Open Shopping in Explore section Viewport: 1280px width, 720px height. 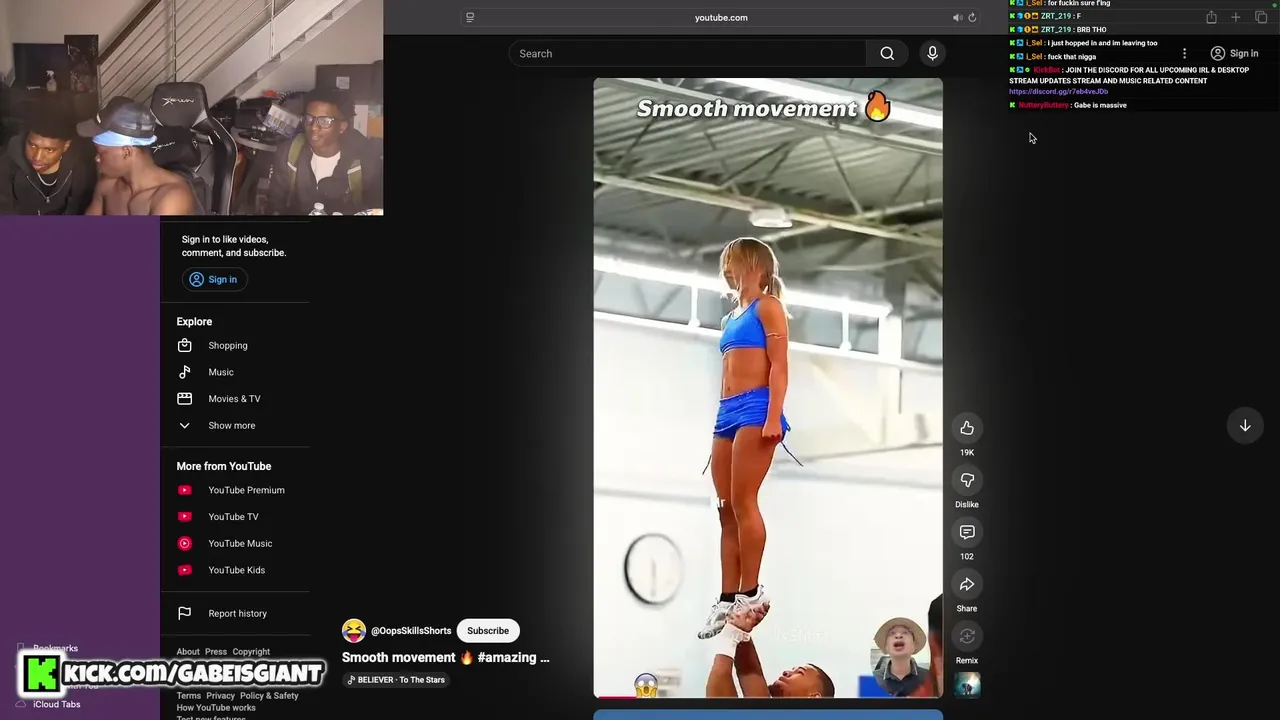tap(228, 346)
